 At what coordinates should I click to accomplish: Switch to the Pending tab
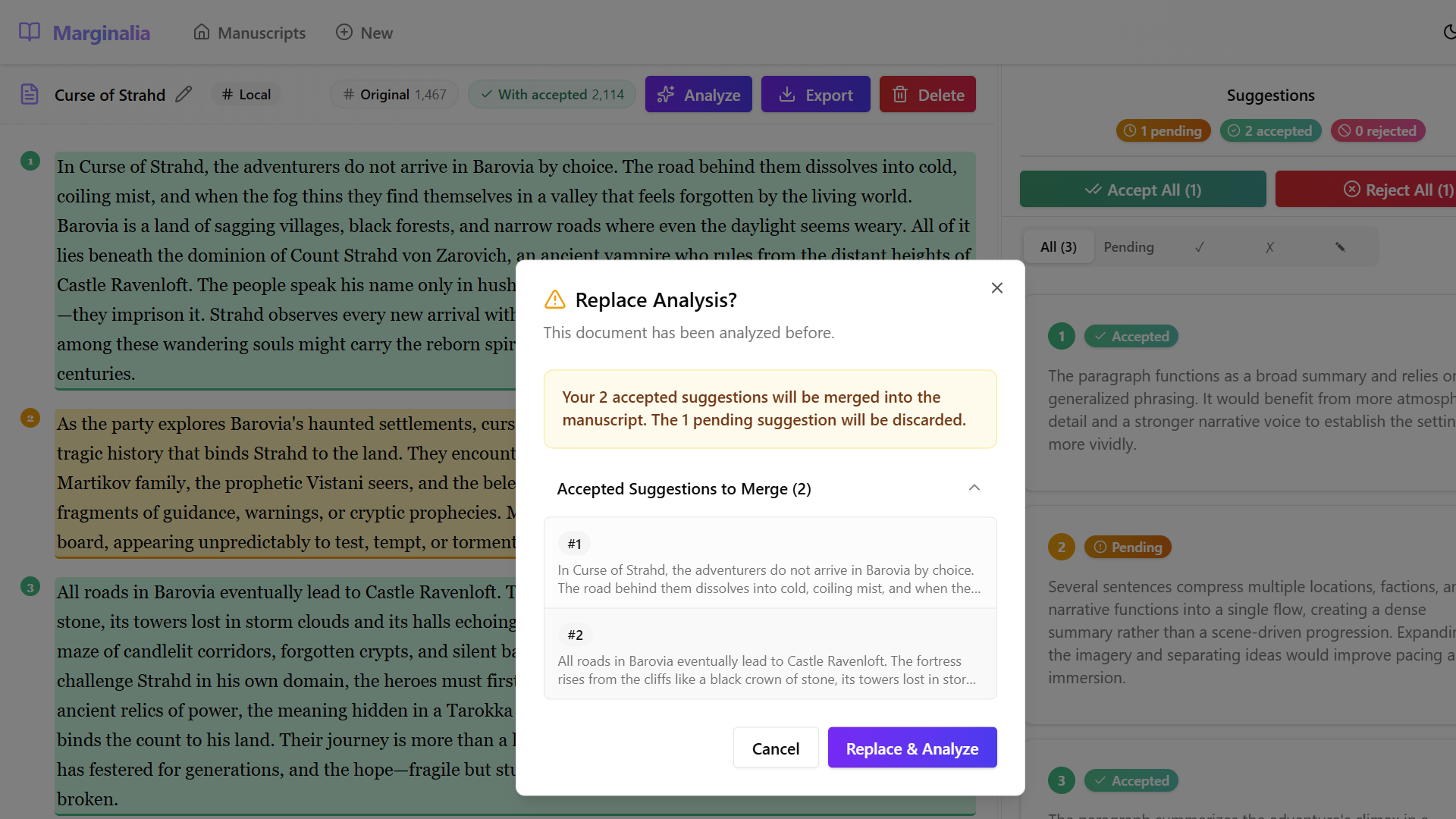[x=1128, y=247]
